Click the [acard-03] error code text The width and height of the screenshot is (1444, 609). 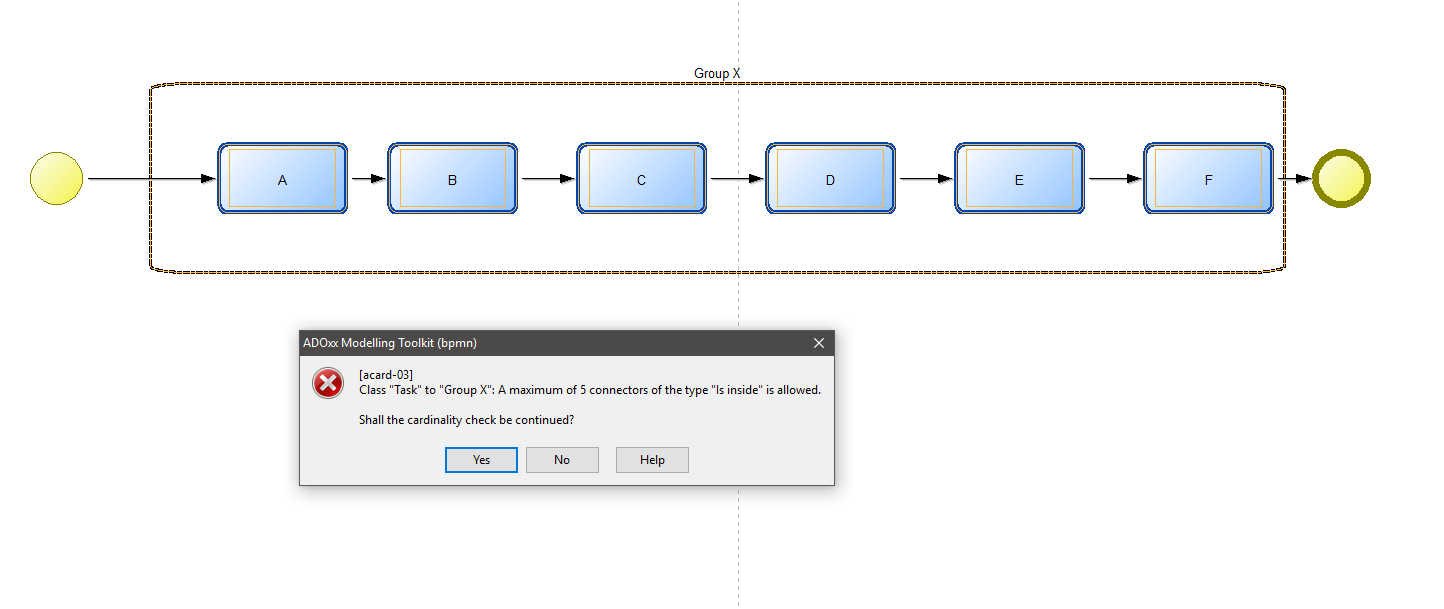[386, 375]
